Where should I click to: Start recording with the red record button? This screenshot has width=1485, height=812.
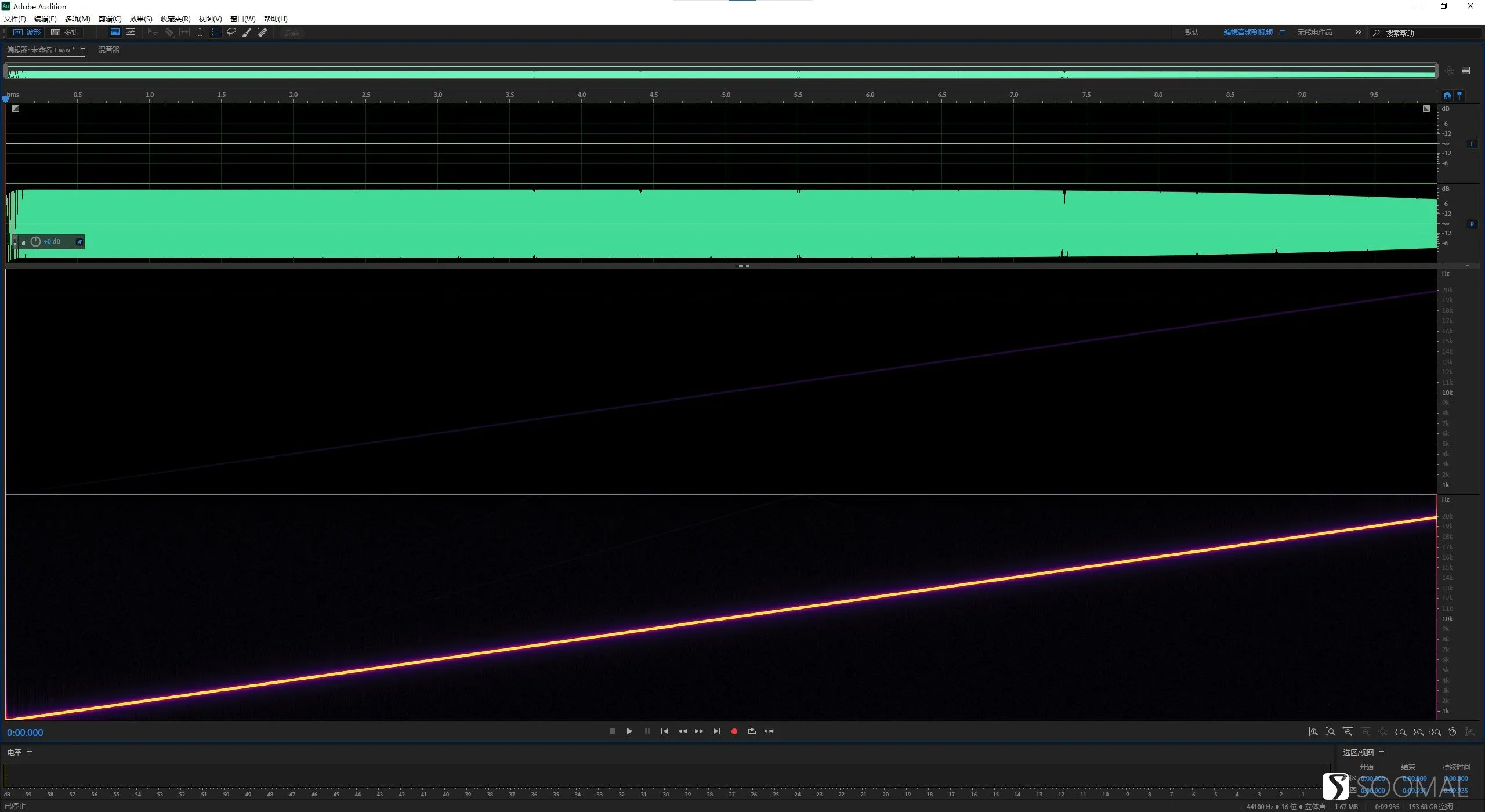(x=734, y=731)
